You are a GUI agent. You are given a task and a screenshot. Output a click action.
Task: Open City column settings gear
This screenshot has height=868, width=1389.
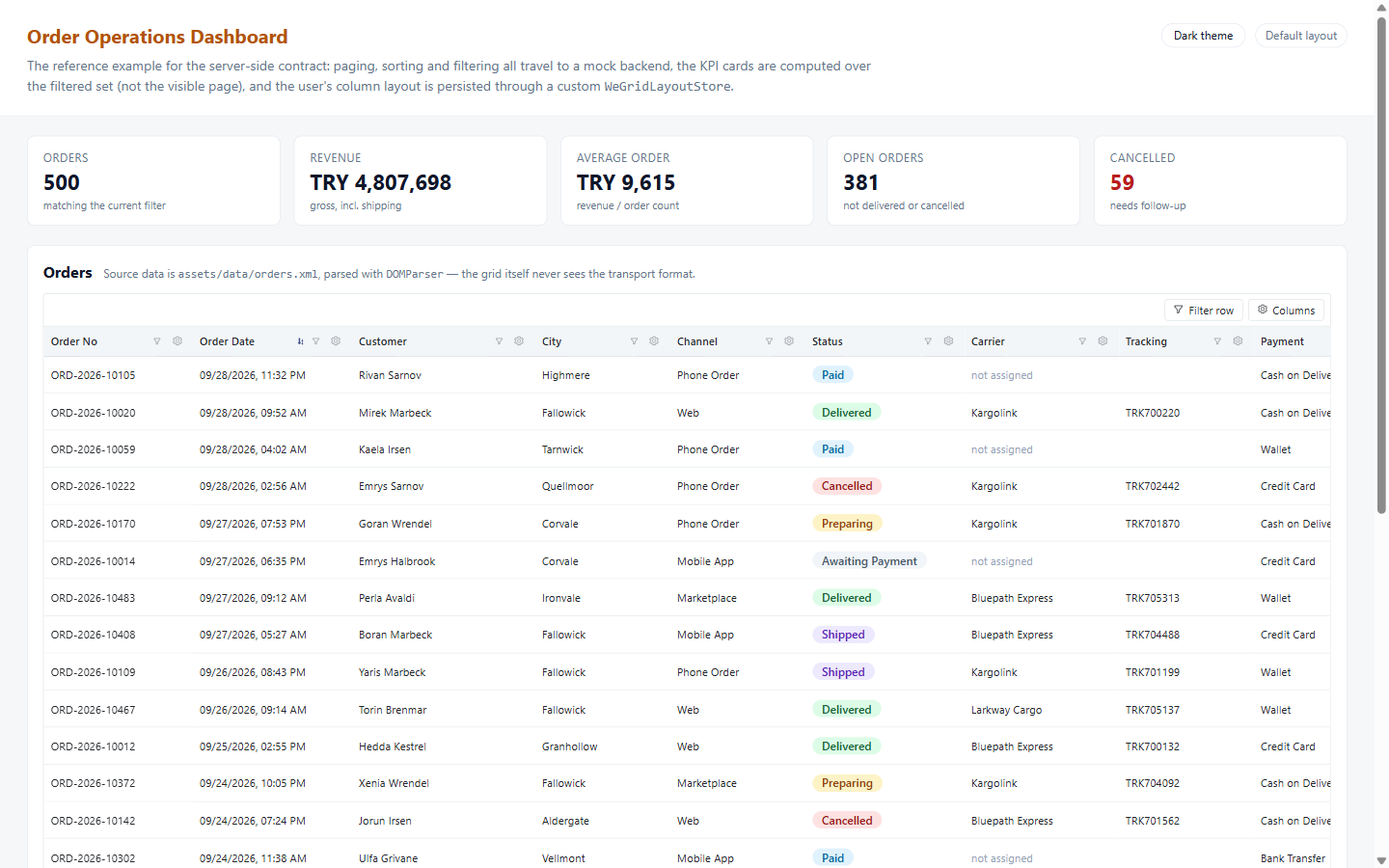tap(654, 341)
